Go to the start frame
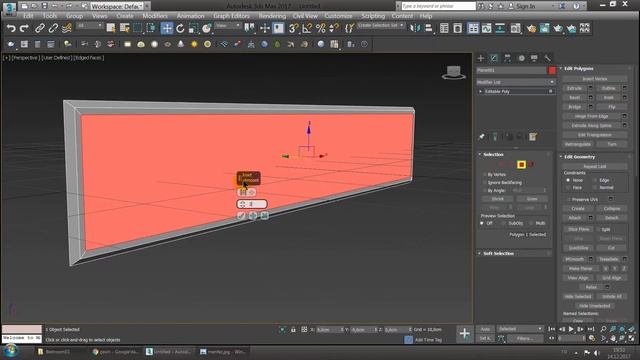The height and width of the screenshot is (360, 640). coord(552,329)
